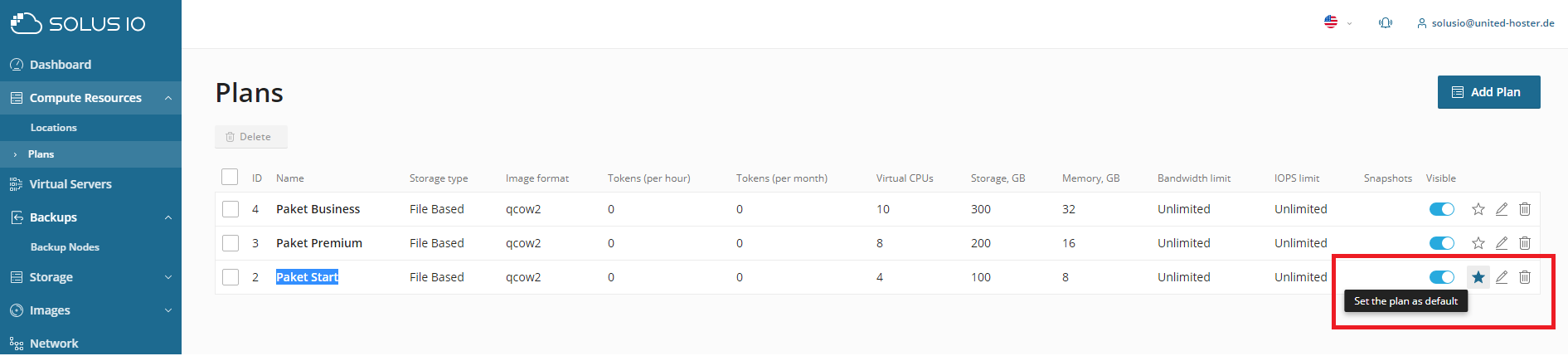The height and width of the screenshot is (356, 1568).
Task: Delete Paket Start with trash icon
Action: click(x=1524, y=277)
